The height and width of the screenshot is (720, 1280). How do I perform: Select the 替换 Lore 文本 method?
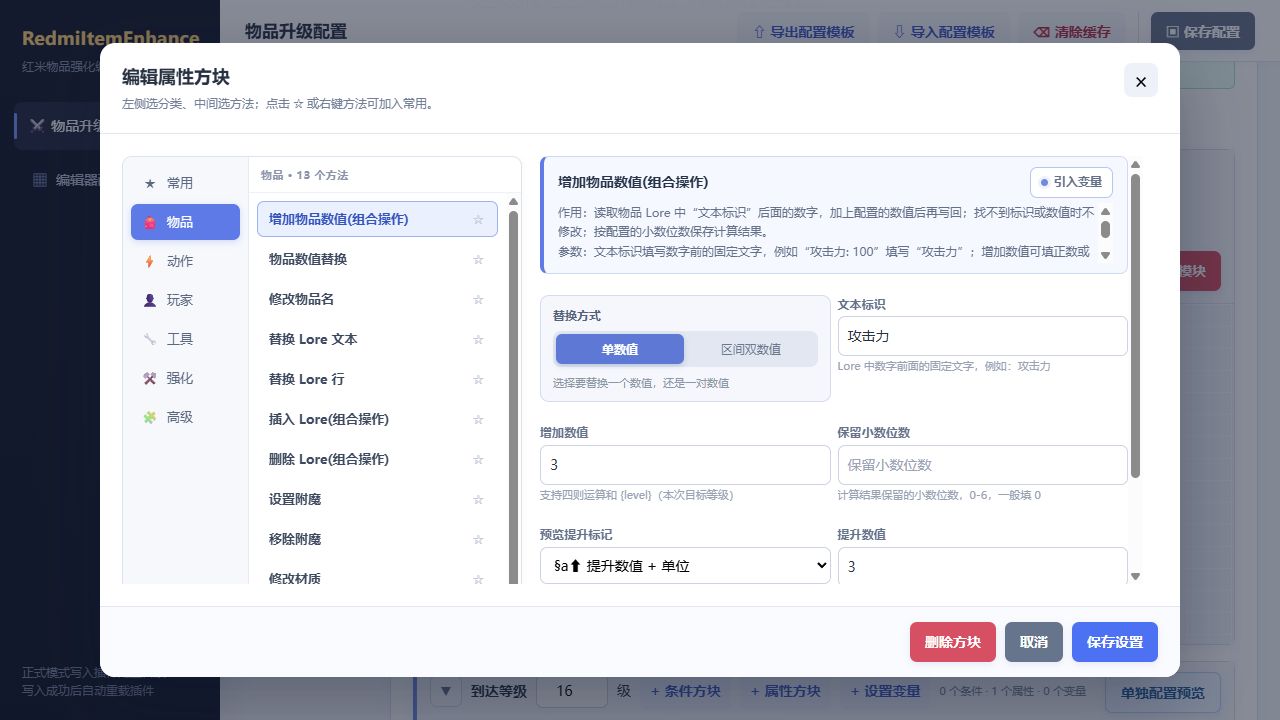pyautogui.click(x=377, y=339)
